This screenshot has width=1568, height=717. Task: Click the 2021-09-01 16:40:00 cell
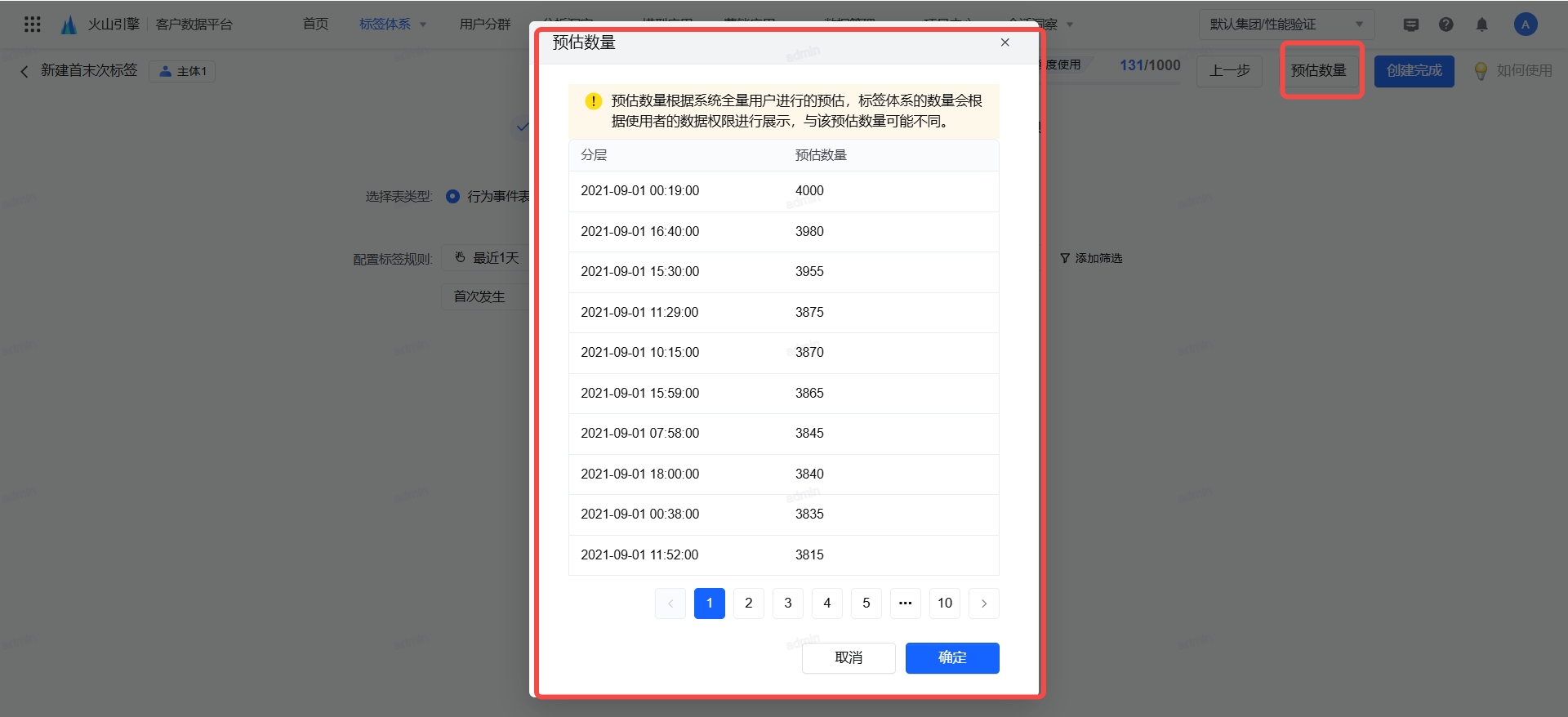point(640,232)
